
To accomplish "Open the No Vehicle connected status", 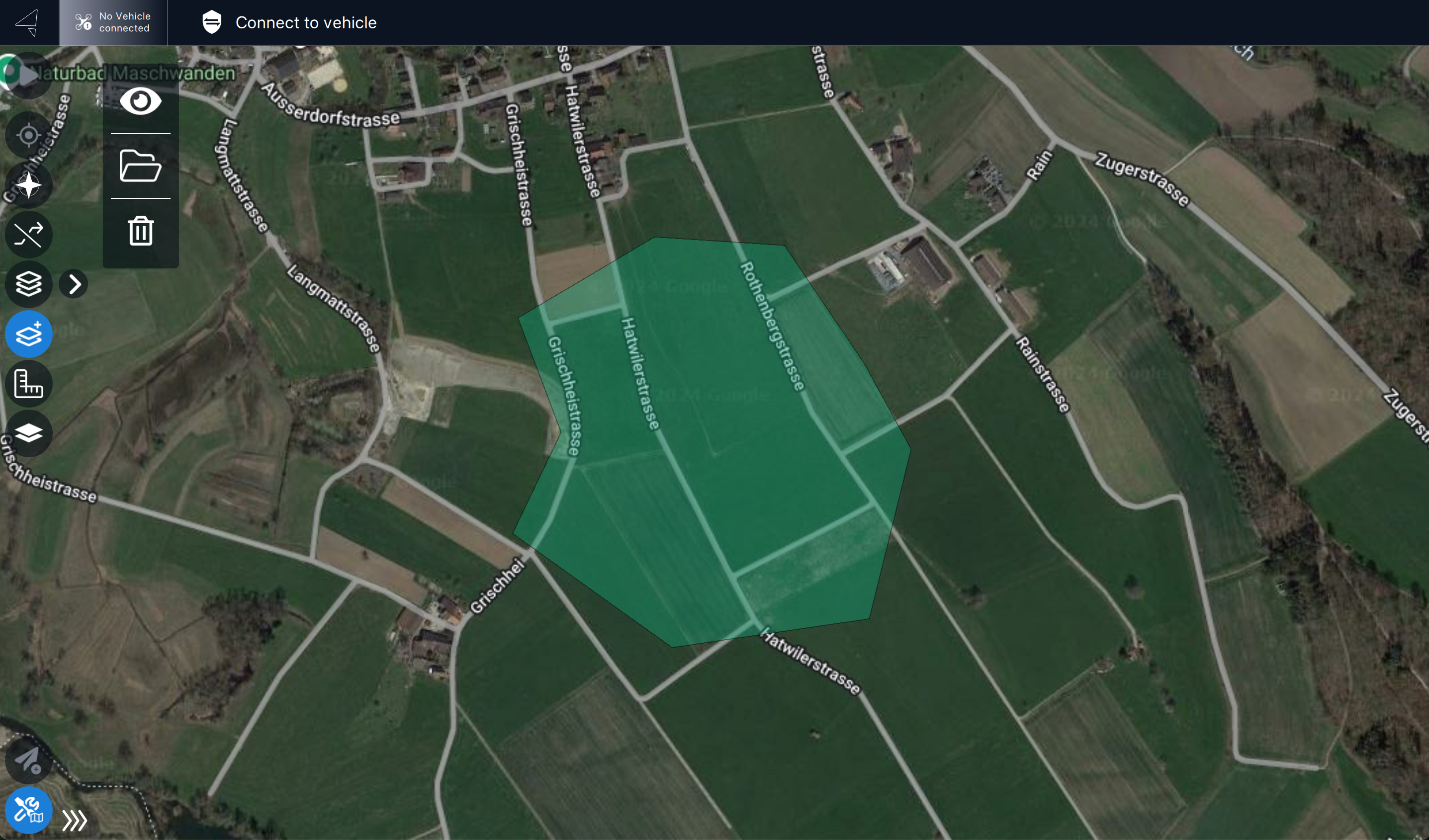I will tap(113, 22).
